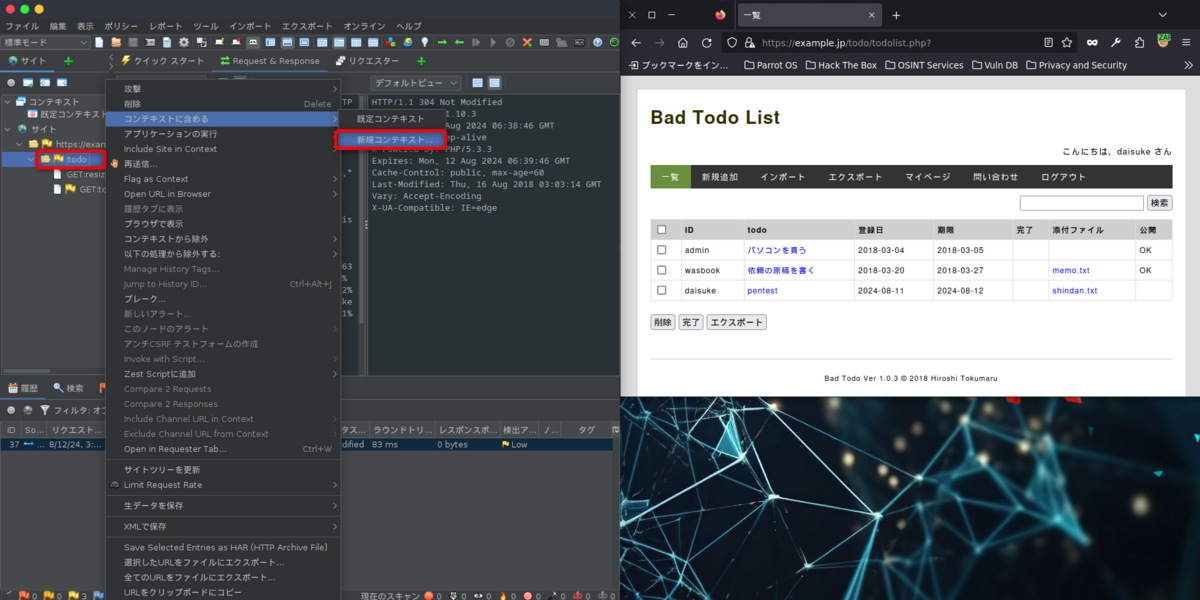Open Firefox reader view icon
Viewport: 1200px width, 600px height.
(x=1048, y=43)
